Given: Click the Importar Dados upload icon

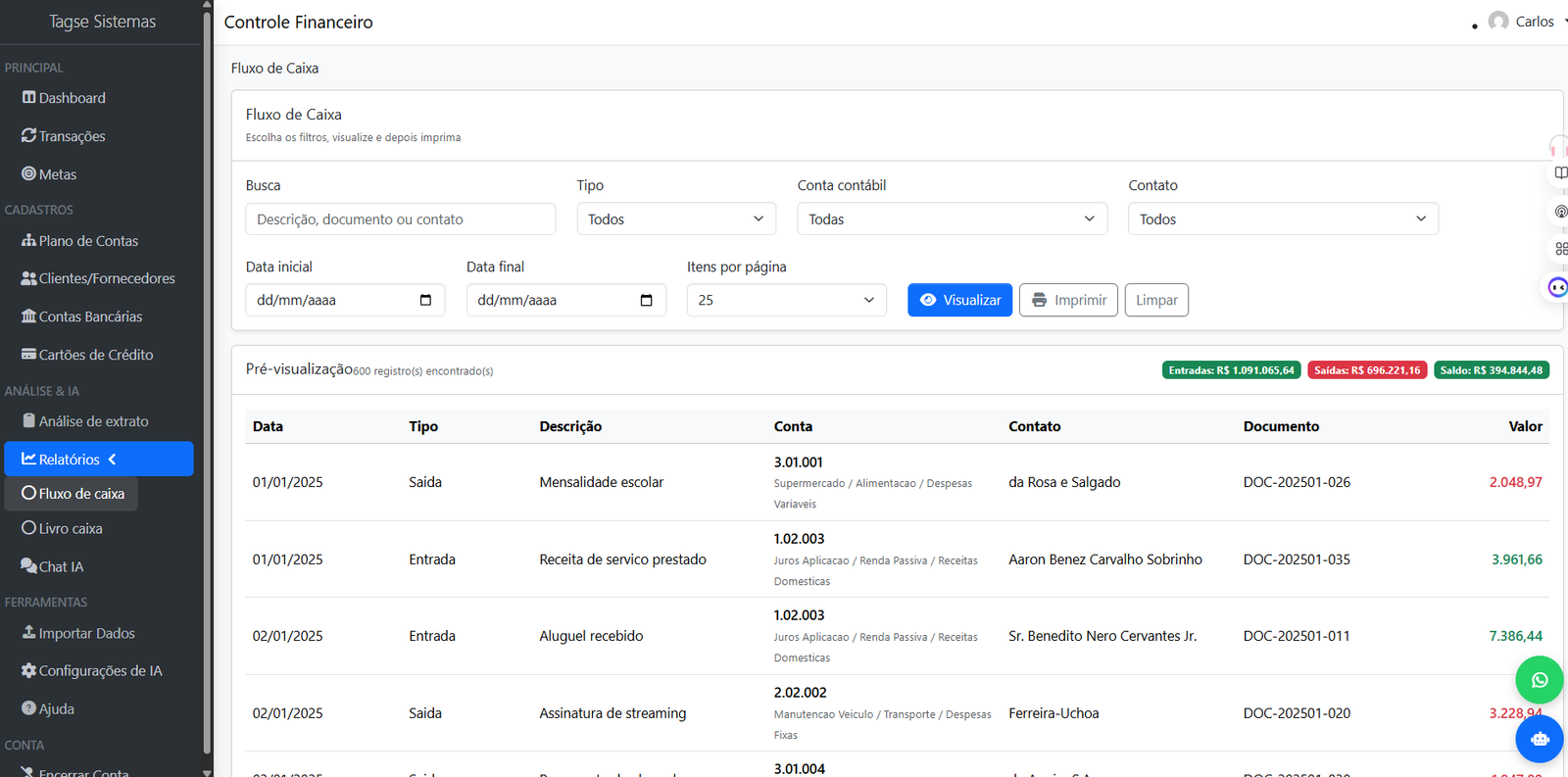Looking at the screenshot, I should click(x=28, y=633).
